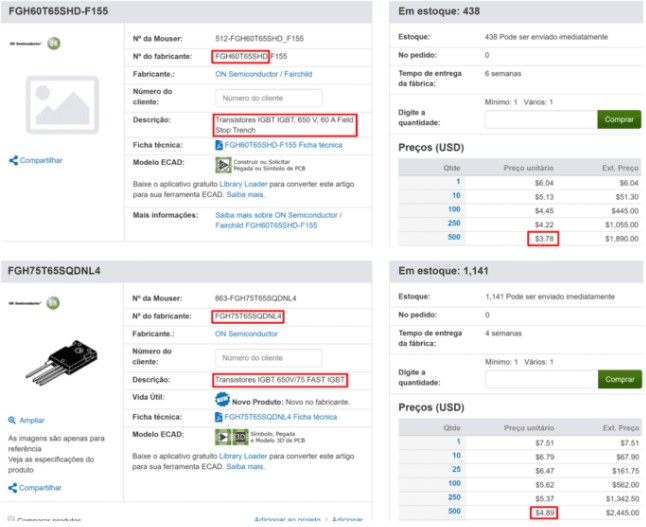
Task: Select quantity 10 at $6.79 unit price
Action: [456, 455]
